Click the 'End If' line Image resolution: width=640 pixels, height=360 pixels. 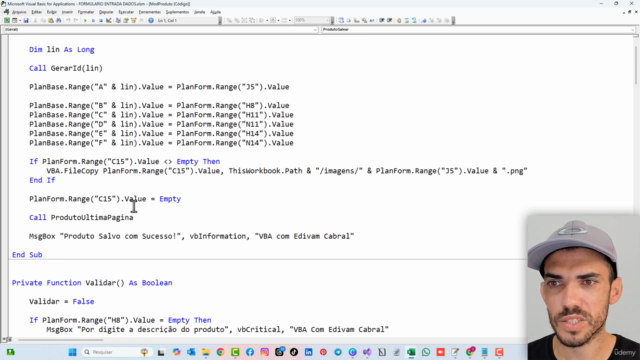[42, 180]
